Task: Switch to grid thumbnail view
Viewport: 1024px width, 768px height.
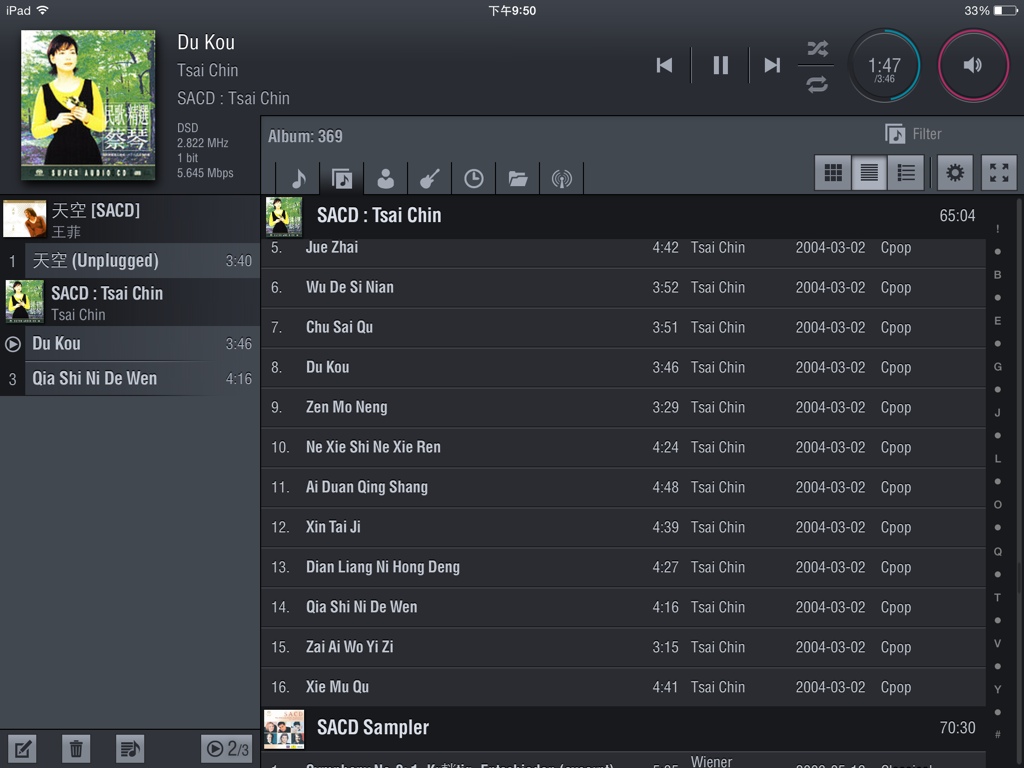Action: (833, 173)
